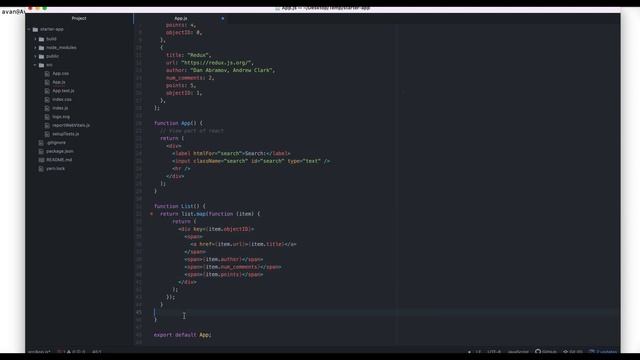Click the index.css file icon
The width and height of the screenshot is (640, 360).
tap(47, 100)
